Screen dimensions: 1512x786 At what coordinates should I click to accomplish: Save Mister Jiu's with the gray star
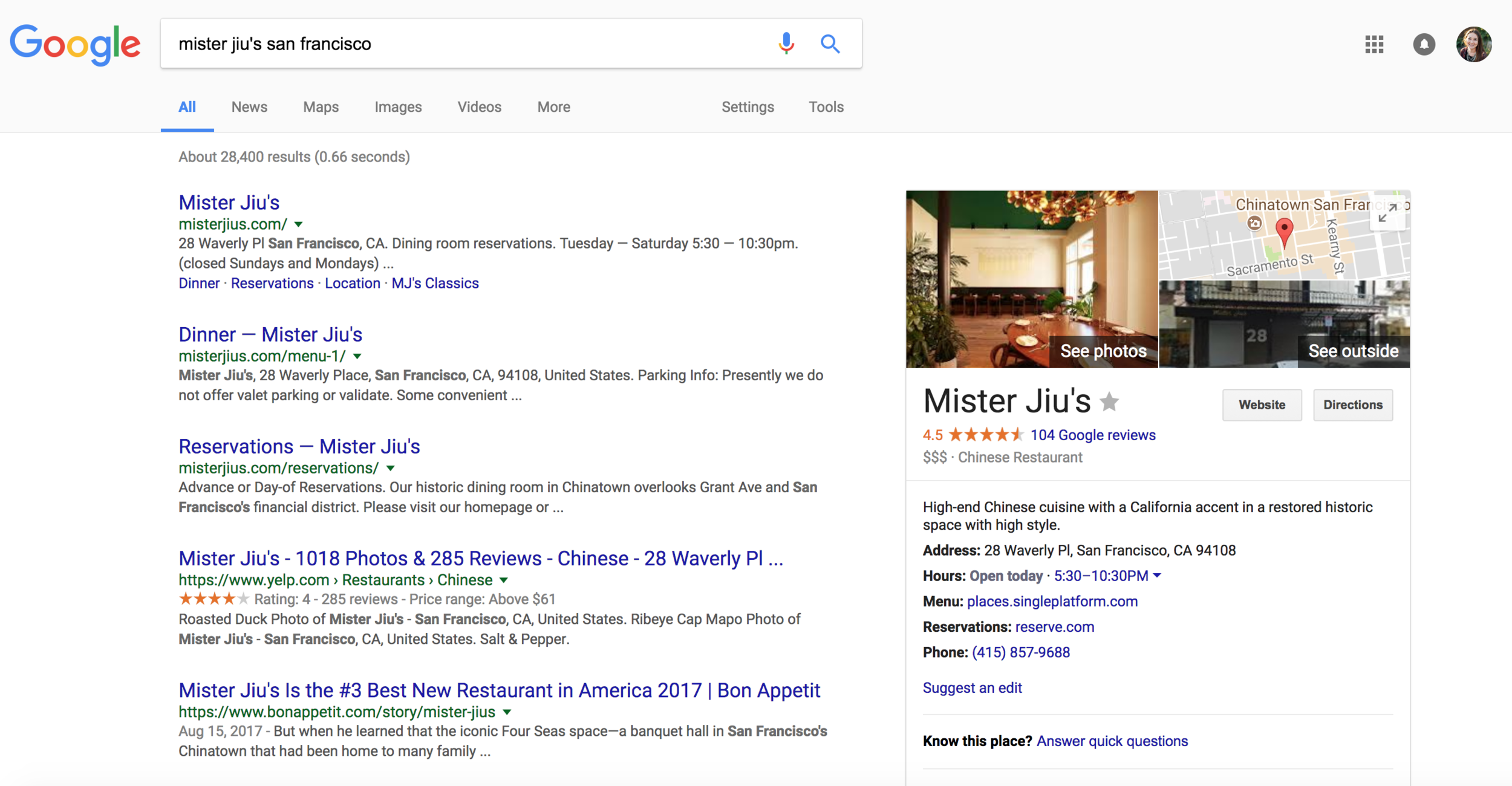coord(1109,401)
